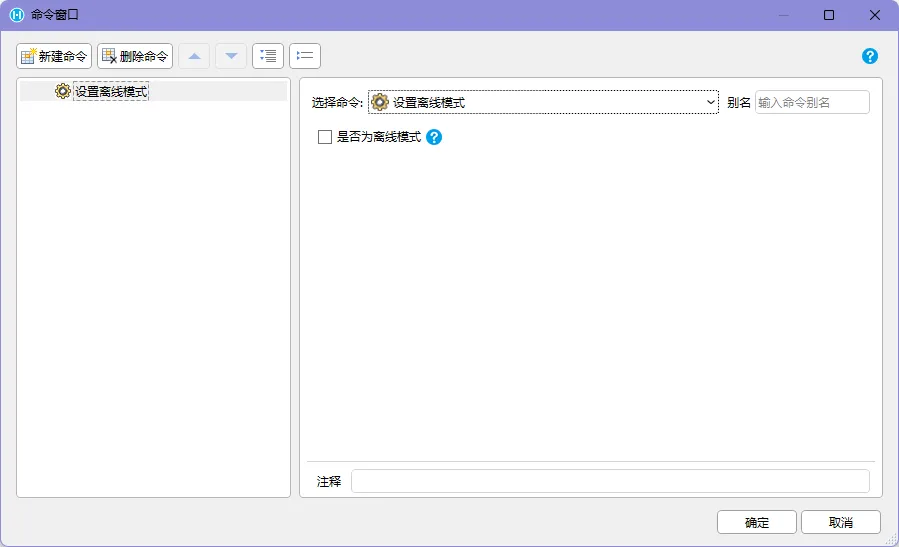The image size is (899, 547).
Task: Close the 命令窗口 window
Action: point(875,15)
